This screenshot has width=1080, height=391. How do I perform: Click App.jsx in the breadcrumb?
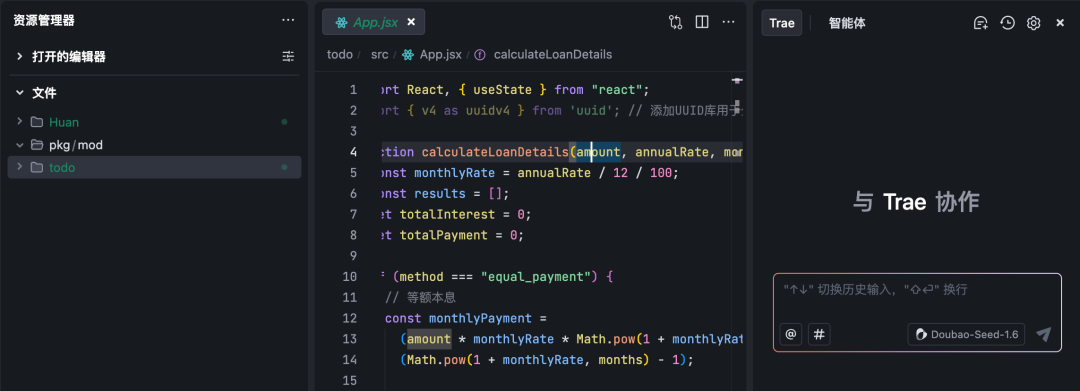(441, 54)
